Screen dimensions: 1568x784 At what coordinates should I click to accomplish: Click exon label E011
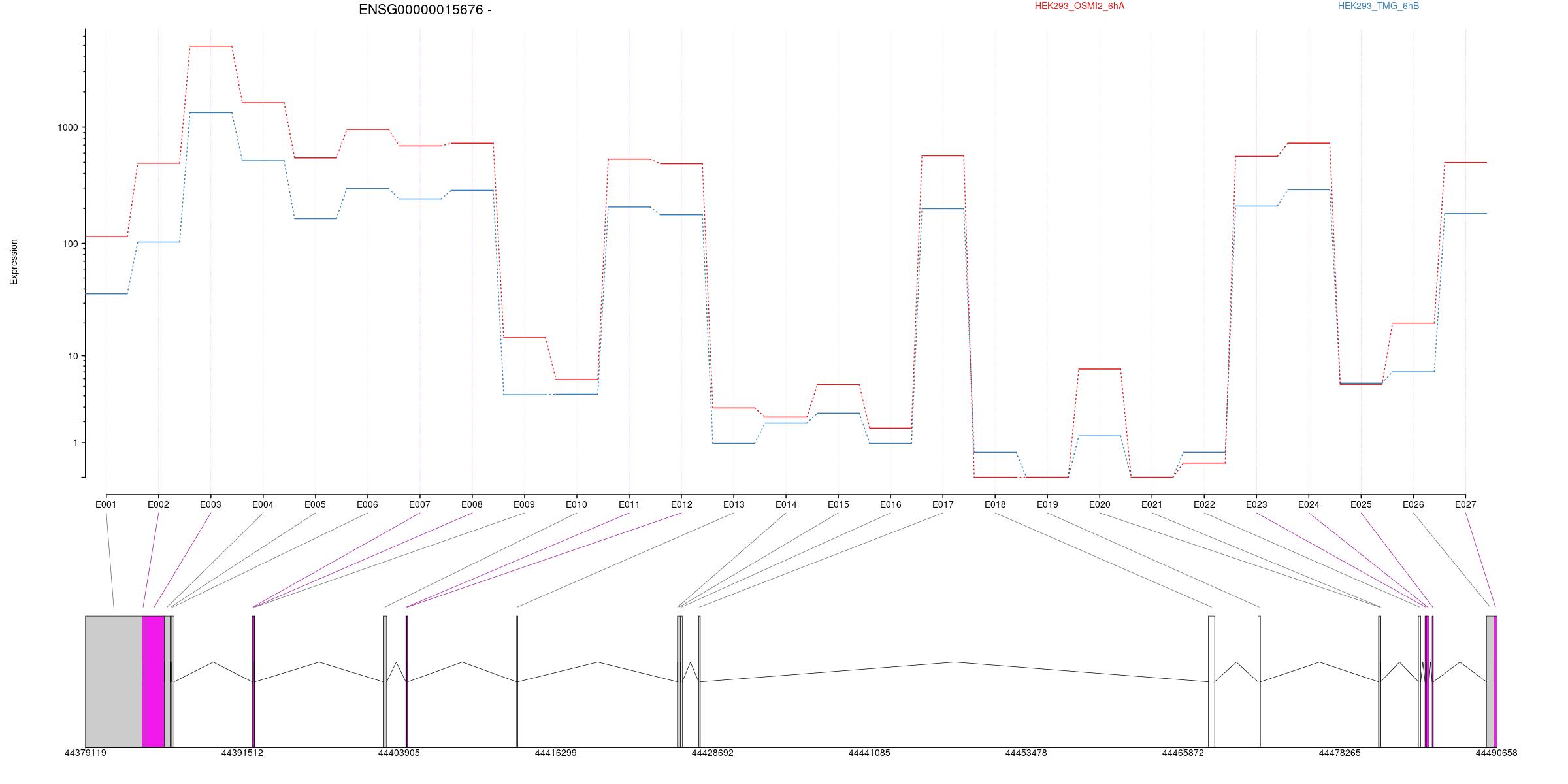[629, 505]
